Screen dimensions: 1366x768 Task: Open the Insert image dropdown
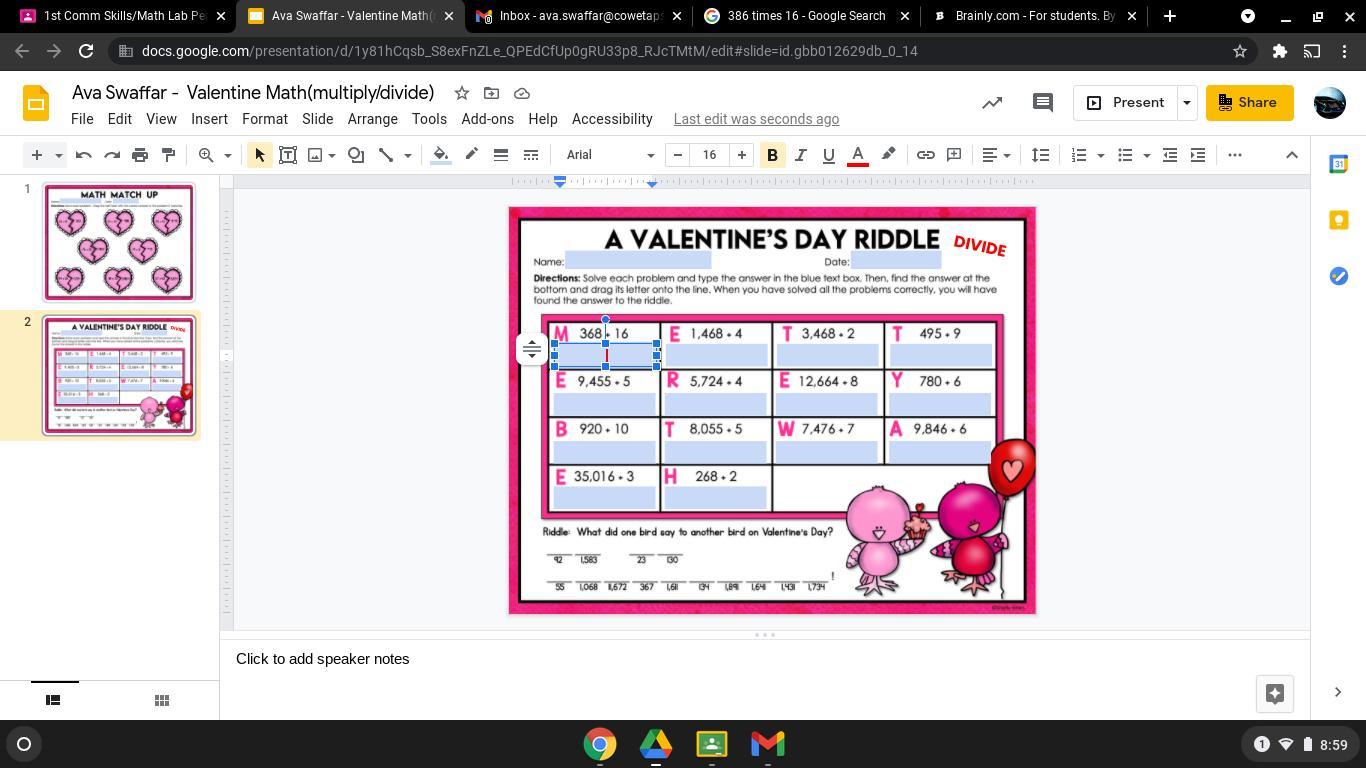point(322,155)
